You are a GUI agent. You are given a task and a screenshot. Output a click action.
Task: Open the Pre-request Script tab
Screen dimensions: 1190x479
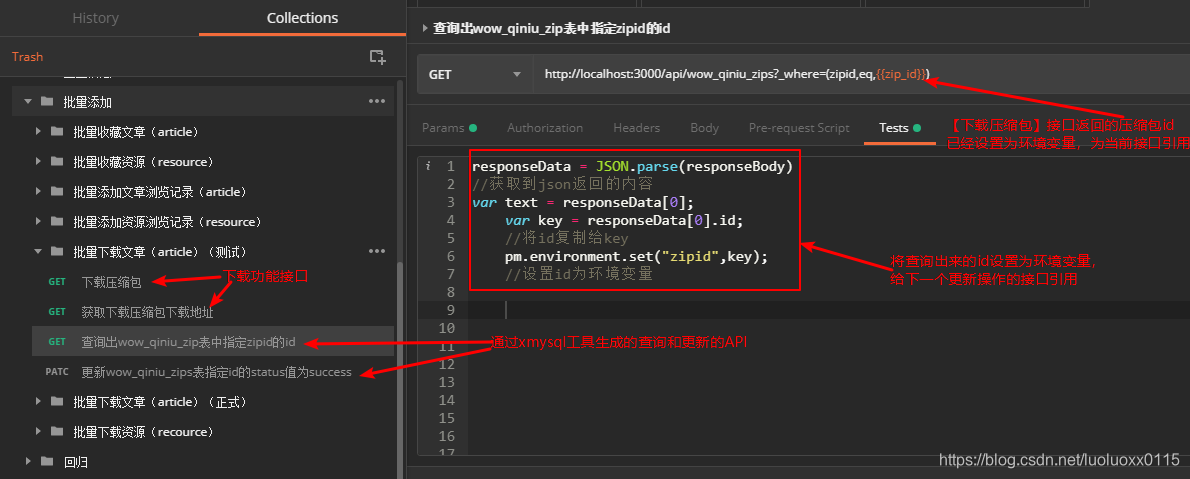point(799,128)
